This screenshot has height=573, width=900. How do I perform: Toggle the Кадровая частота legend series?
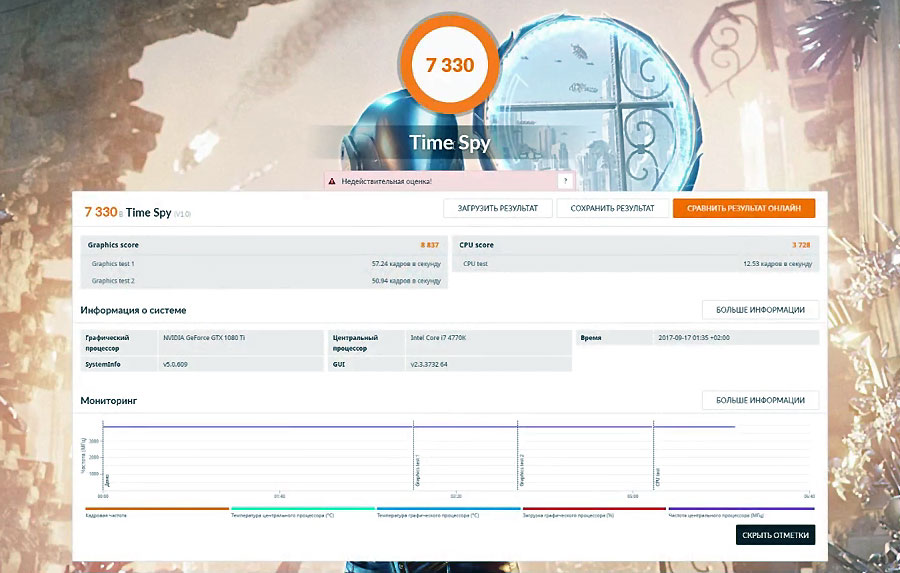tap(157, 512)
